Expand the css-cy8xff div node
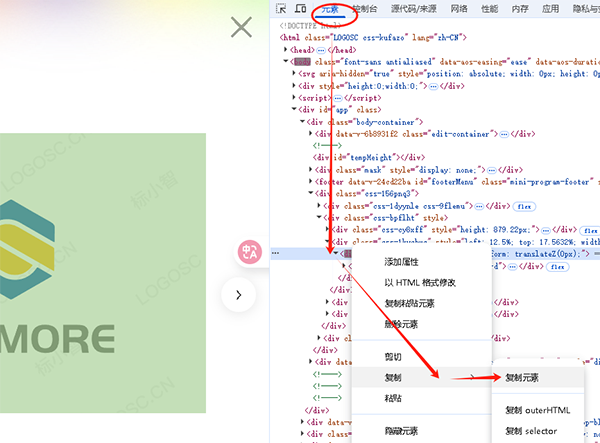 328,230
